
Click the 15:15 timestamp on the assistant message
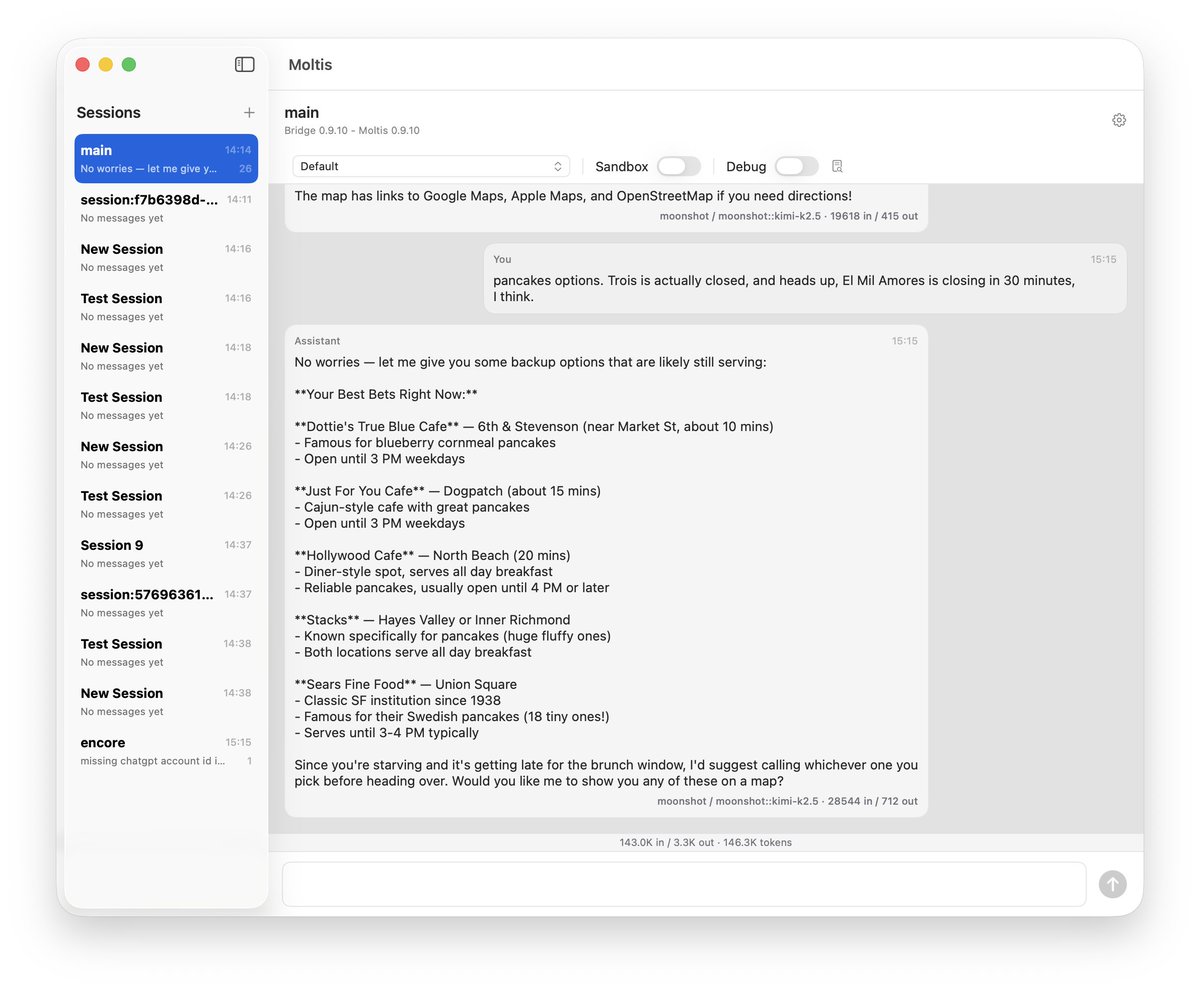tap(904, 341)
